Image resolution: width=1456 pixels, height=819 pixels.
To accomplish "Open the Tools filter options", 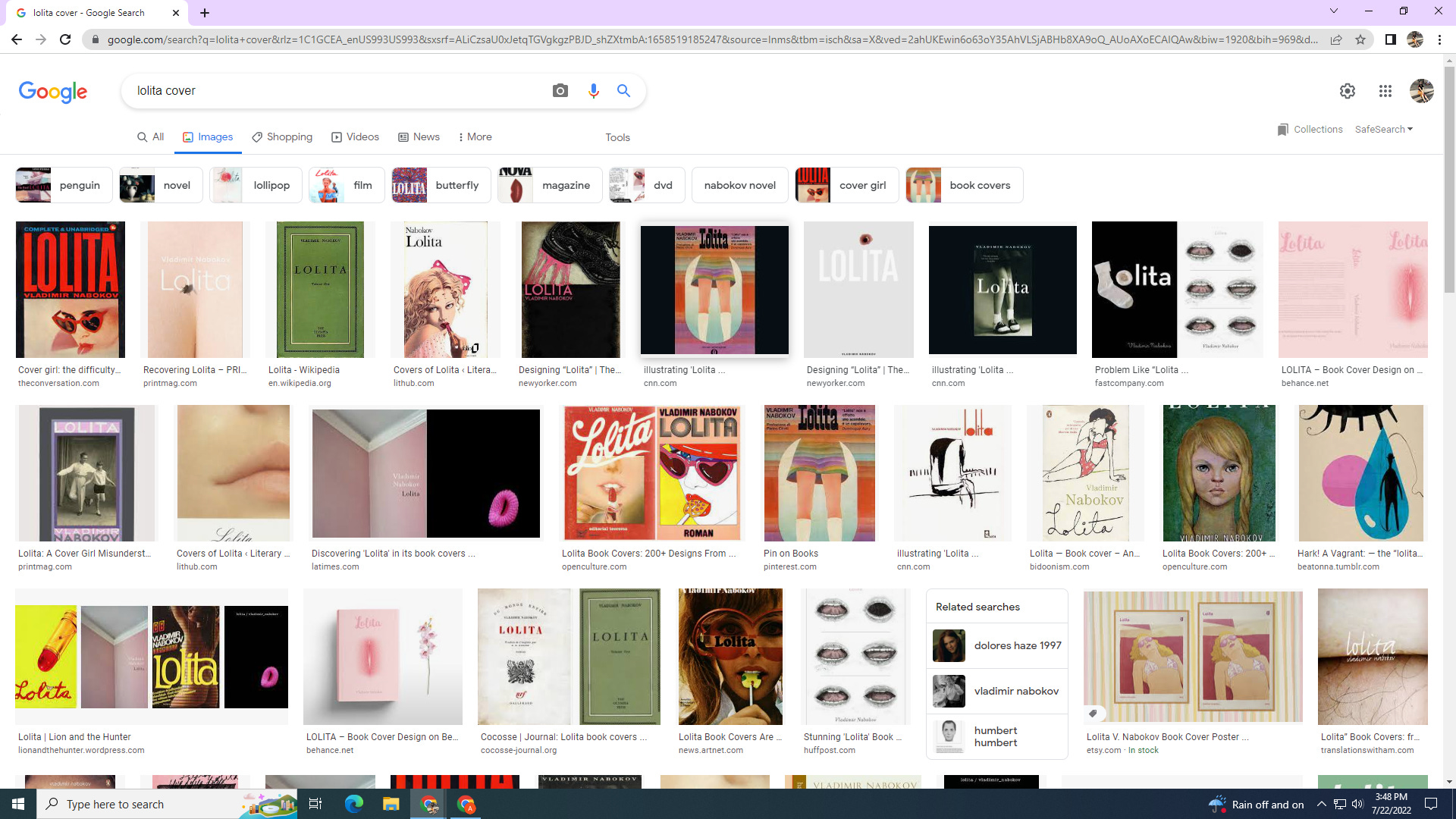I will (617, 137).
